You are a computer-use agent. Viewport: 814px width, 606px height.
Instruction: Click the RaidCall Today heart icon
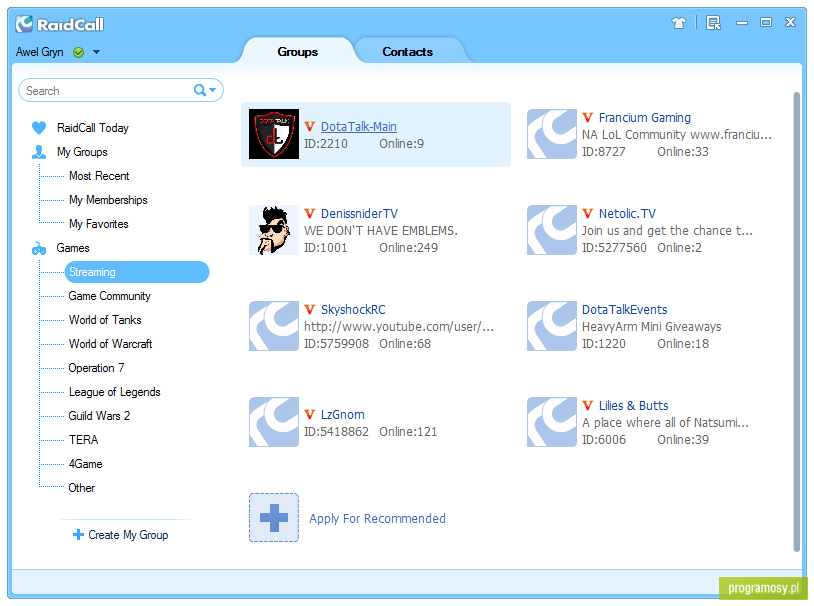[39, 128]
